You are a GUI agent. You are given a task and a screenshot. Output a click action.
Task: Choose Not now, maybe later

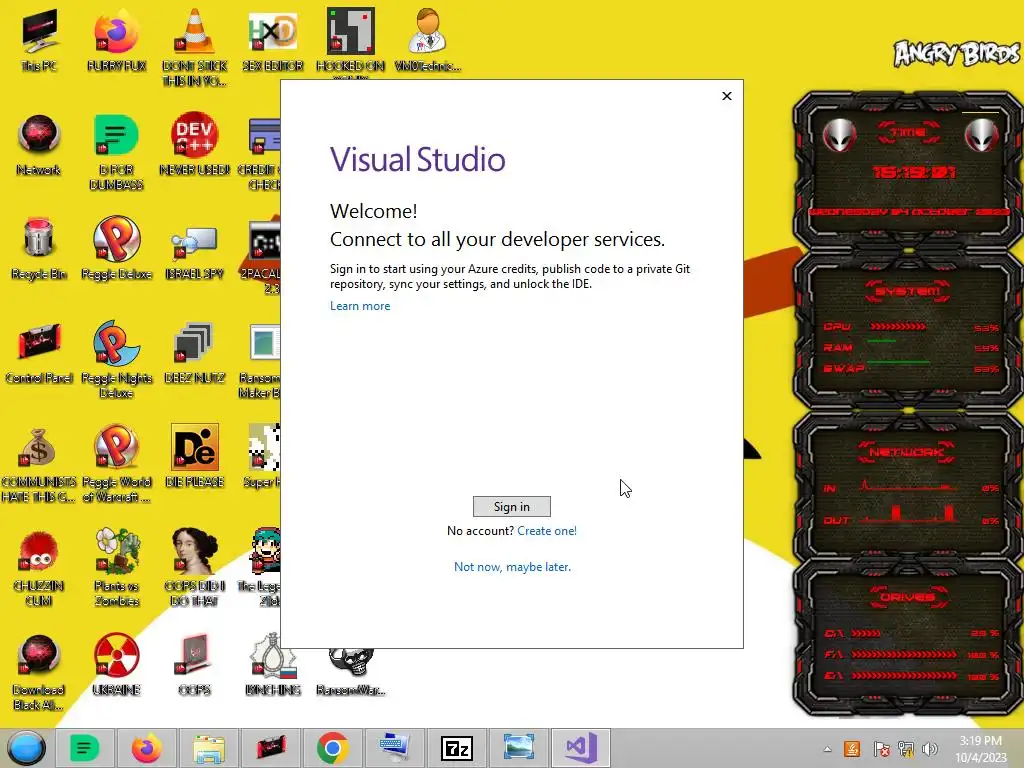(x=512, y=567)
